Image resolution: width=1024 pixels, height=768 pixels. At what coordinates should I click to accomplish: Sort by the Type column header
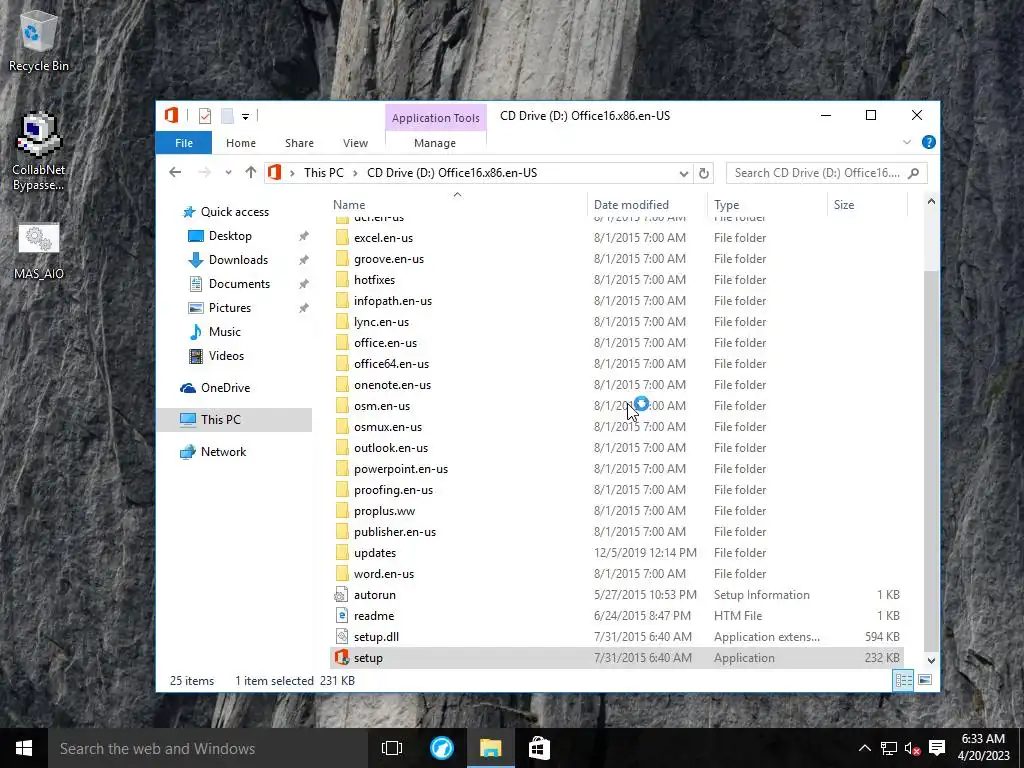point(767,205)
